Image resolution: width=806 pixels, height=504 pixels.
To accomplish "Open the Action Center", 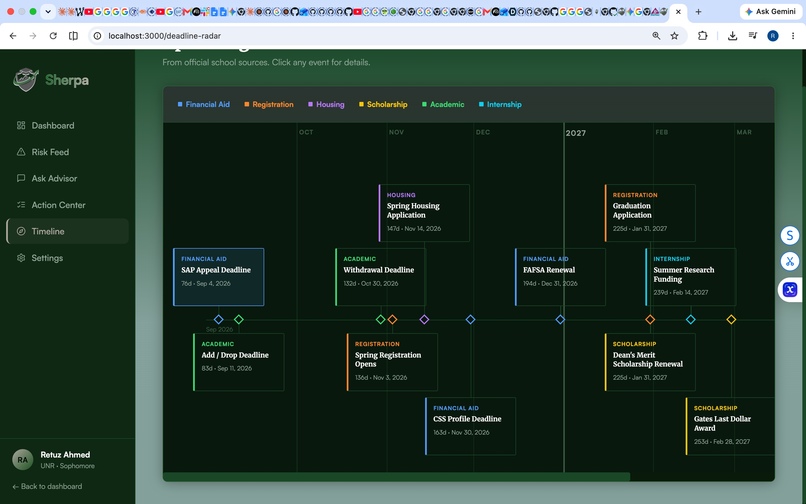I will point(67,205).
